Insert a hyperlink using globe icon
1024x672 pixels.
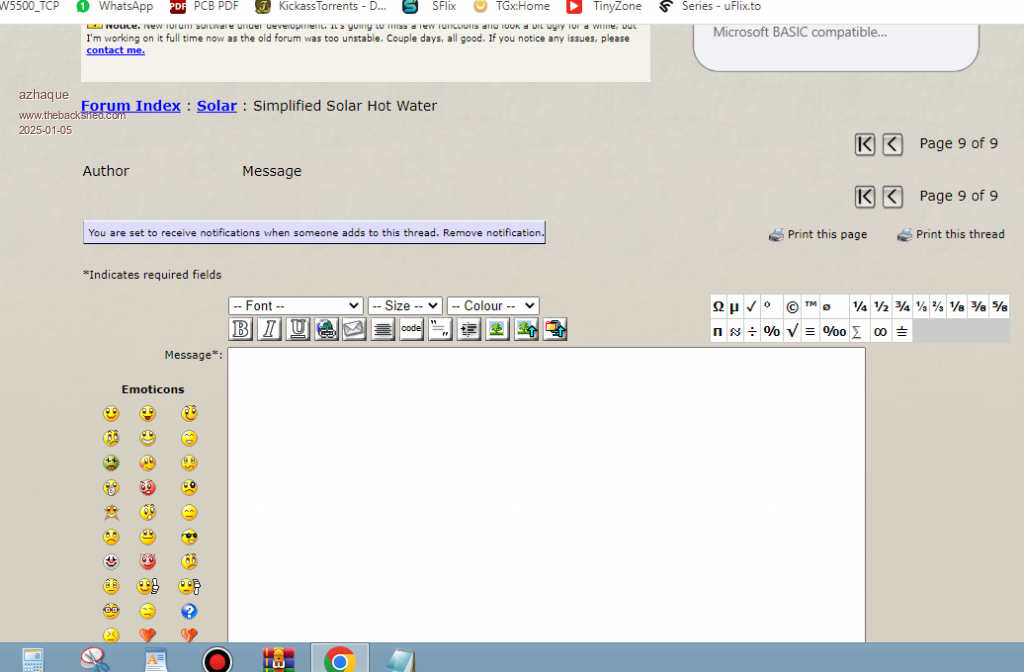coord(326,329)
